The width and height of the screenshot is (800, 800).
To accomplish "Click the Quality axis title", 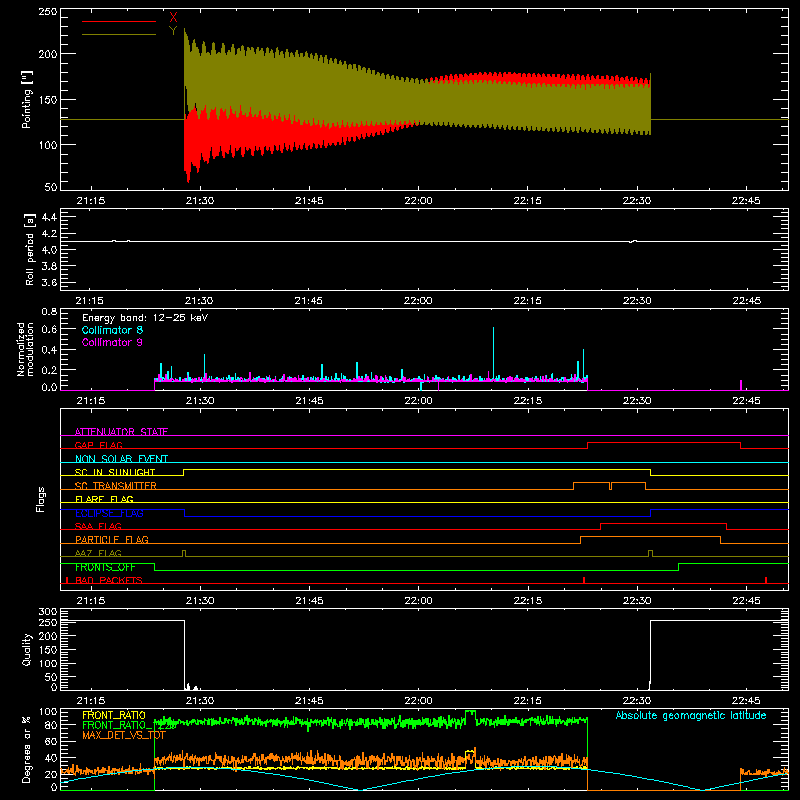I will (27, 649).
